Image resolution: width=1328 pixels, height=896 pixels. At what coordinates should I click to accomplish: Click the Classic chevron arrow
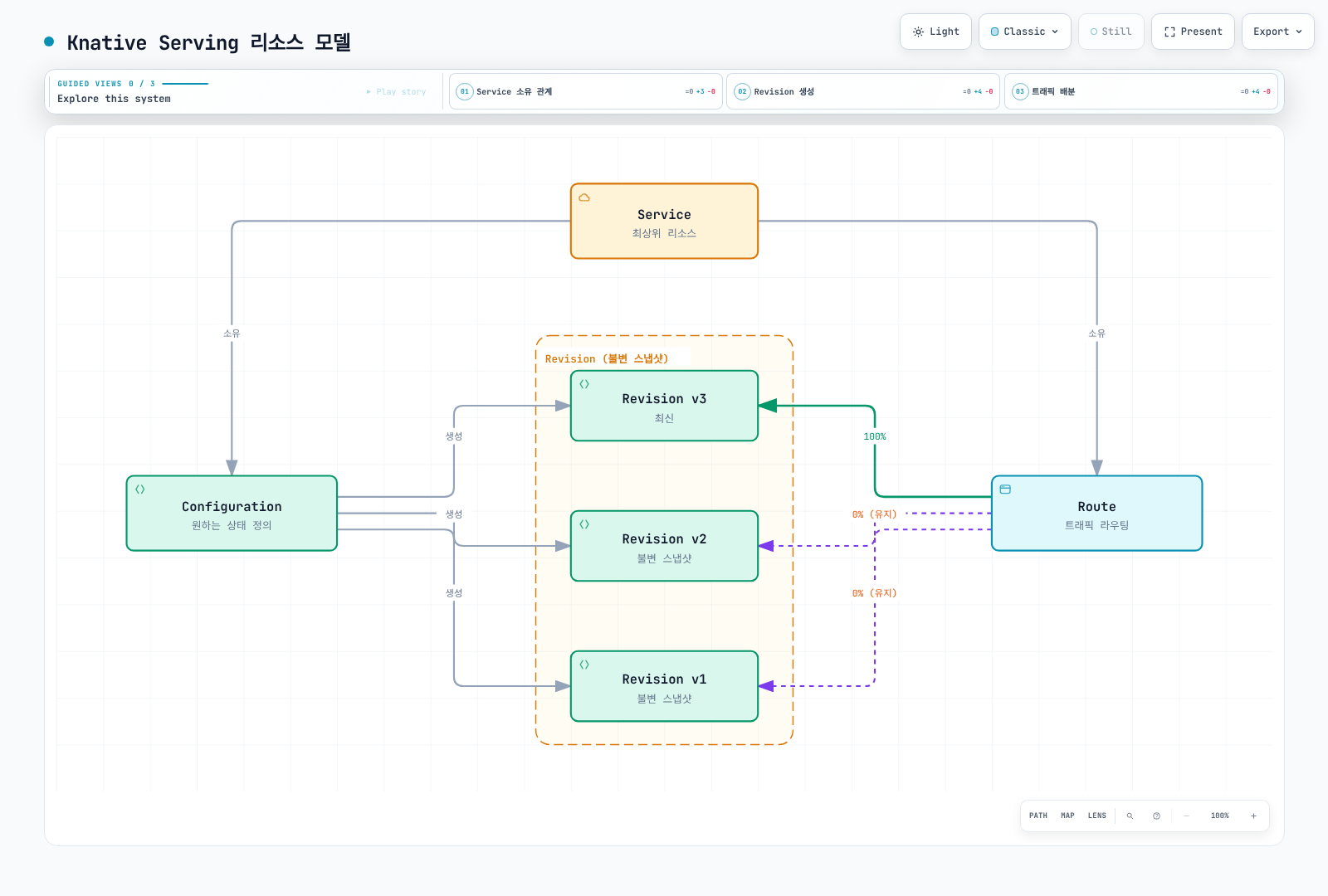[1055, 32]
